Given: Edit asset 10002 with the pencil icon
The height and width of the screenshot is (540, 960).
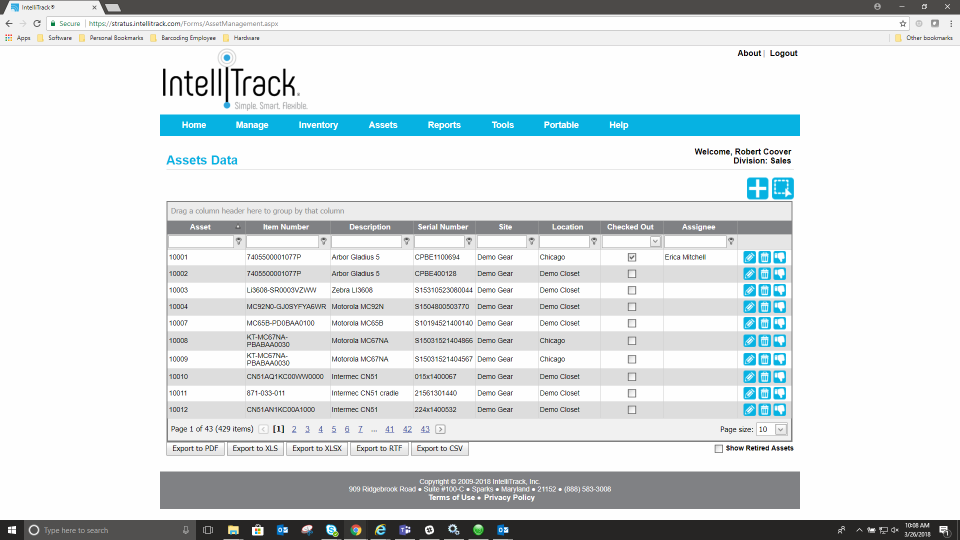Looking at the screenshot, I should (749, 274).
